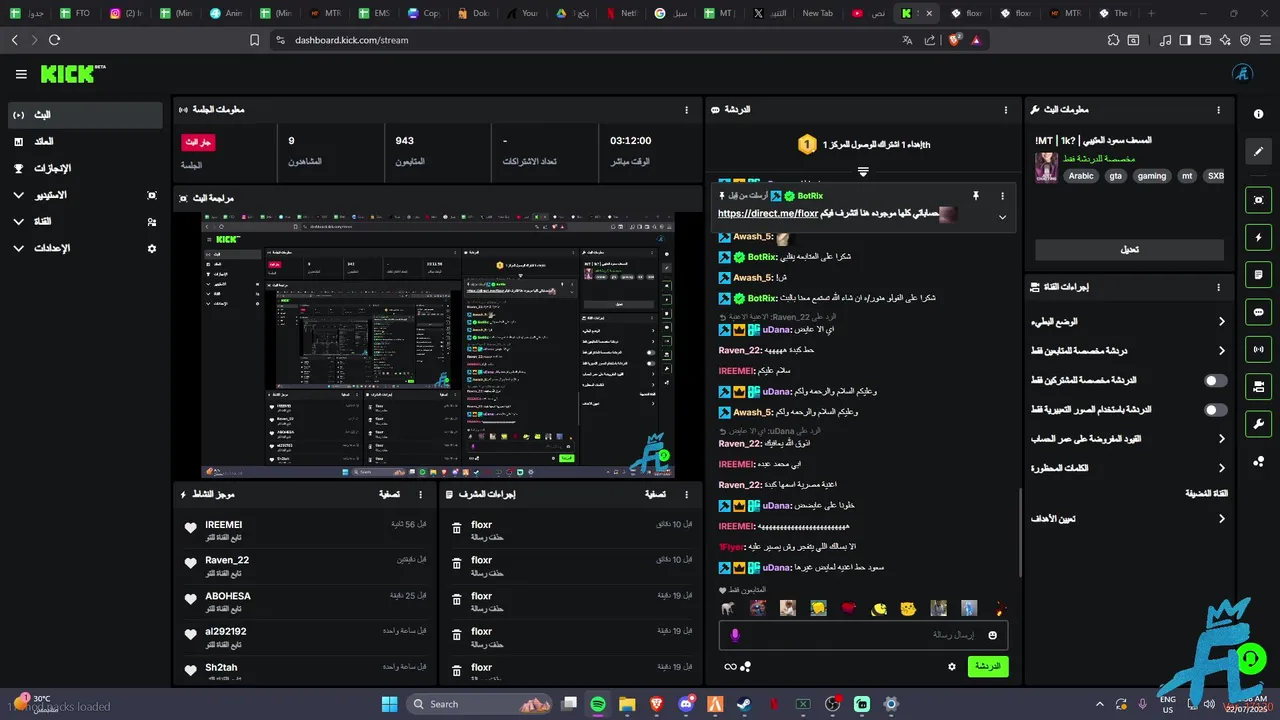
Task: Click the stream preview thumbnail
Action: pos(438,345)
